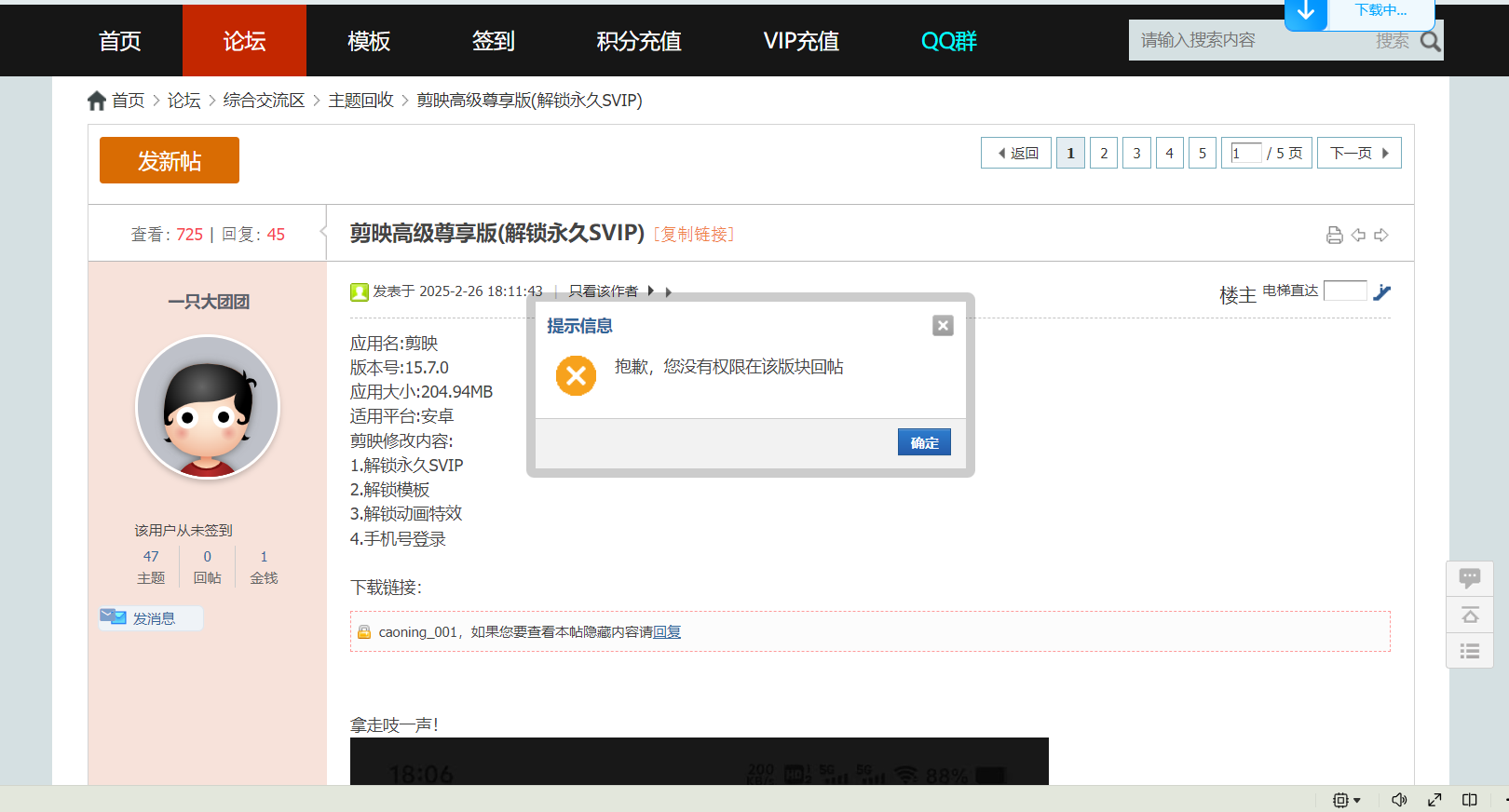Click the 45 reply count

[276, 235]
